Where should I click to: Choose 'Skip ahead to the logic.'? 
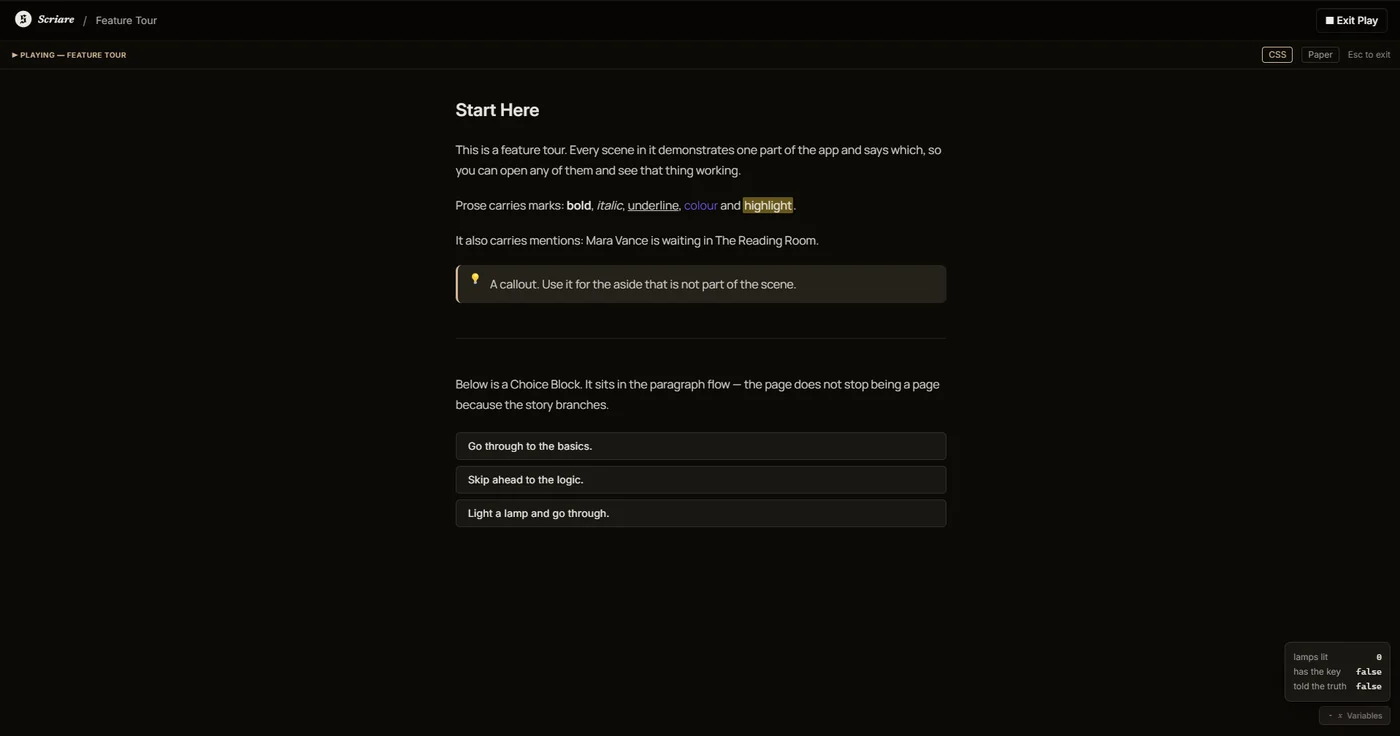click(x=701, y=480)
